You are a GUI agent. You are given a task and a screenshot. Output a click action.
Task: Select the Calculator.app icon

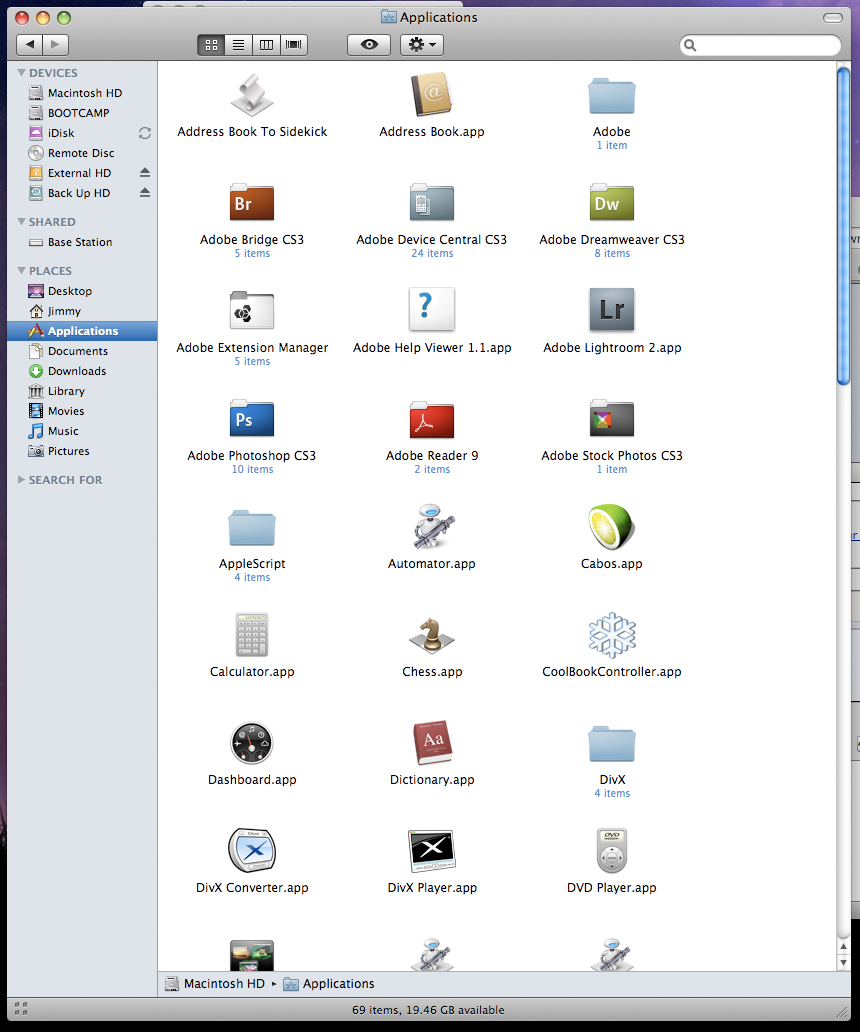(252, 634)
